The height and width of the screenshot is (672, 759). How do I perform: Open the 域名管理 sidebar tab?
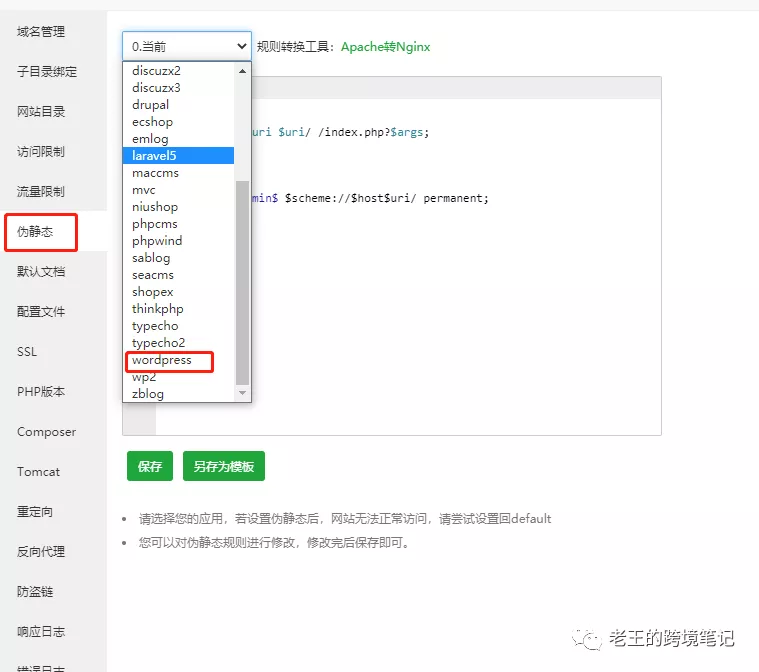pyautogui.click(x=41, y=32)
